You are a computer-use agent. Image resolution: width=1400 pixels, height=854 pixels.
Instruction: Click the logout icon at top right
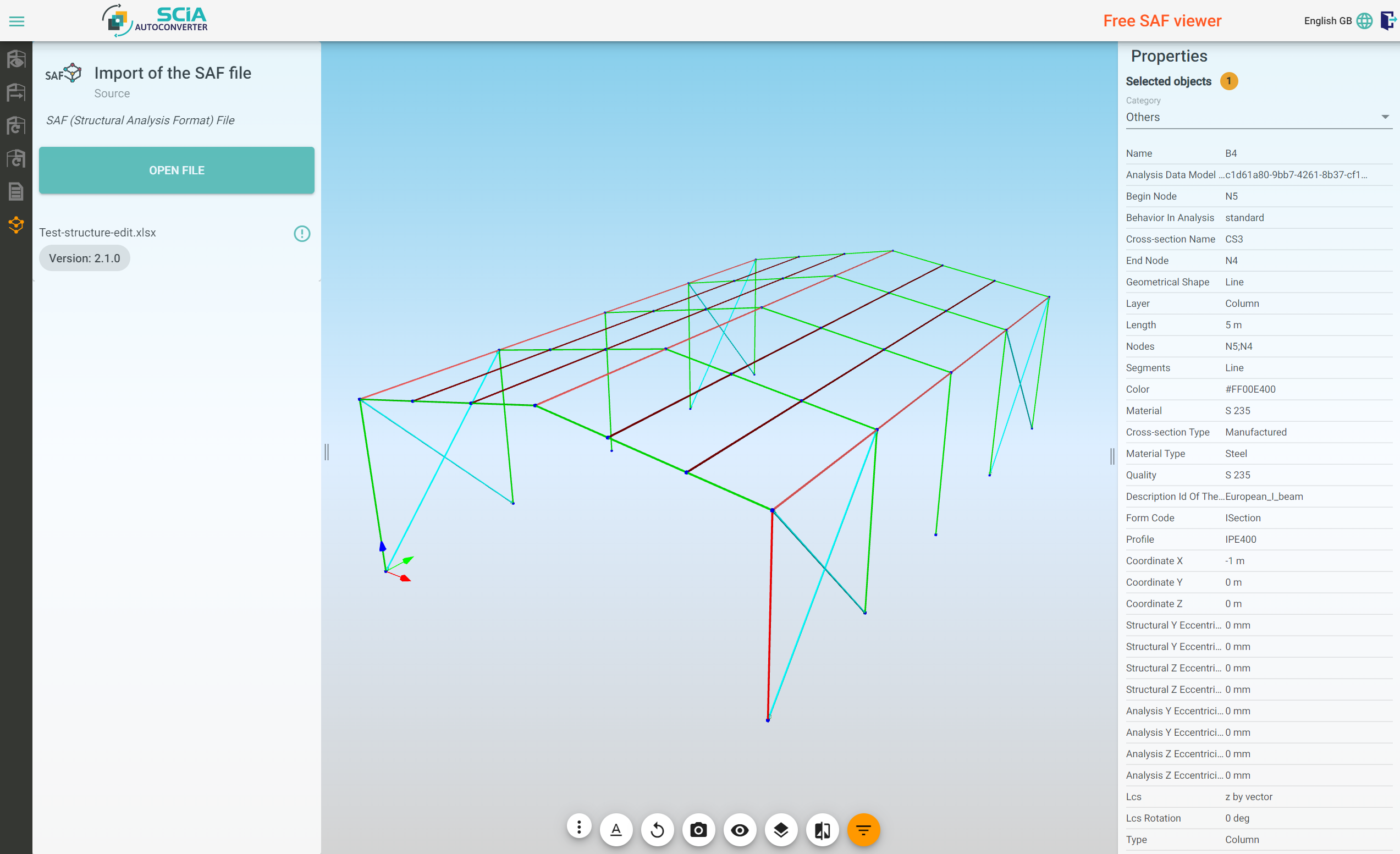(1387, 21)
